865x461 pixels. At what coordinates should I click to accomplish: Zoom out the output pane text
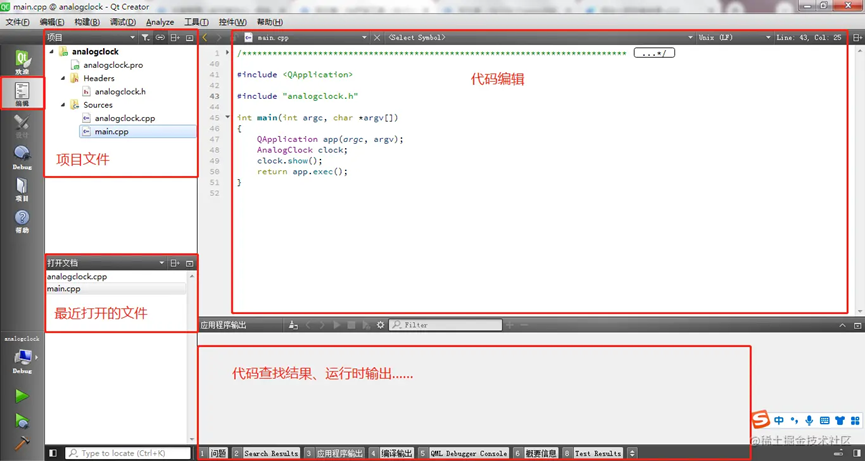524,325
